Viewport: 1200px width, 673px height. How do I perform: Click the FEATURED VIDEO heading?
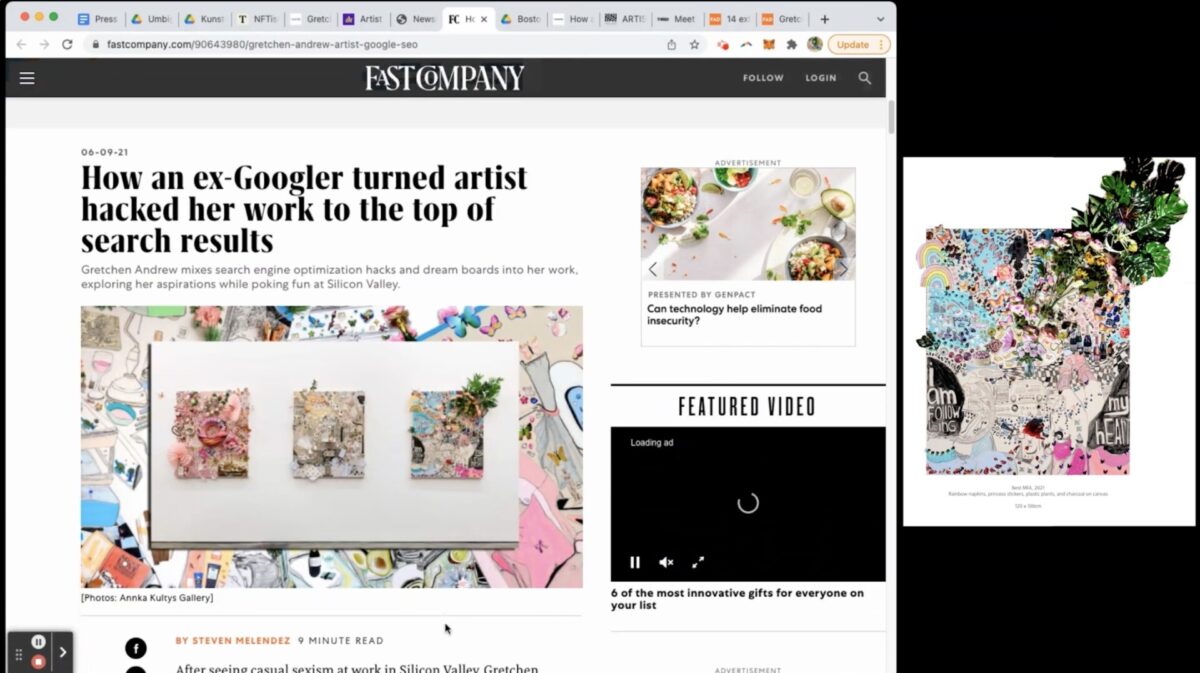(x=747, y=406)
